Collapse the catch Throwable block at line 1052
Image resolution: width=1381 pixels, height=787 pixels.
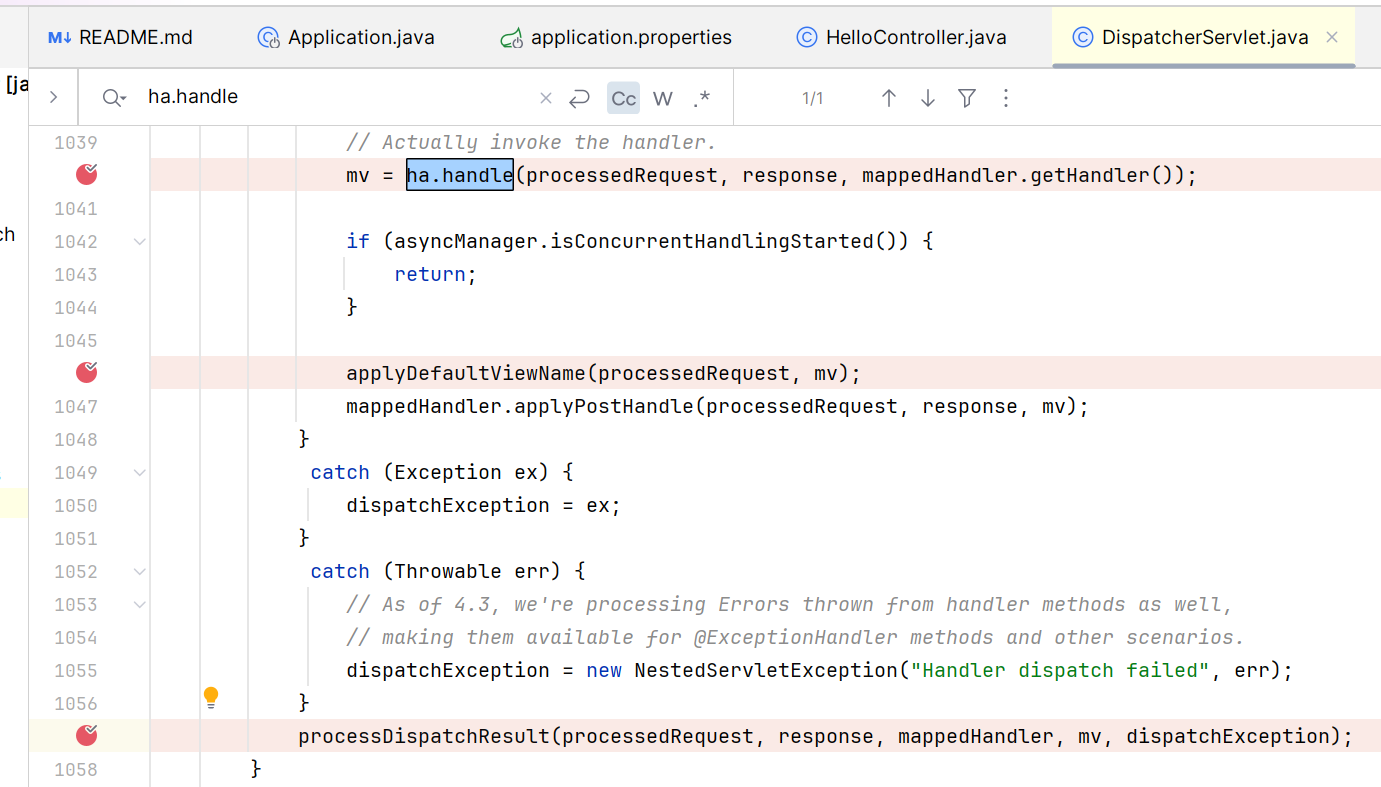(x=139, y=571)
